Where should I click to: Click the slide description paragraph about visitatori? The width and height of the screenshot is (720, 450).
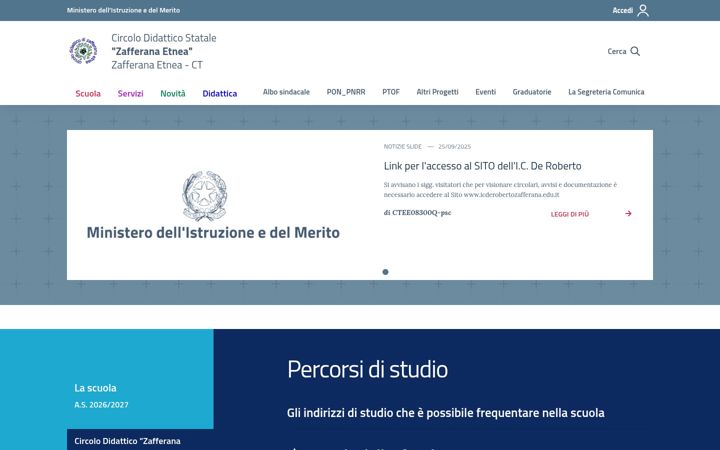pos(501,190)
